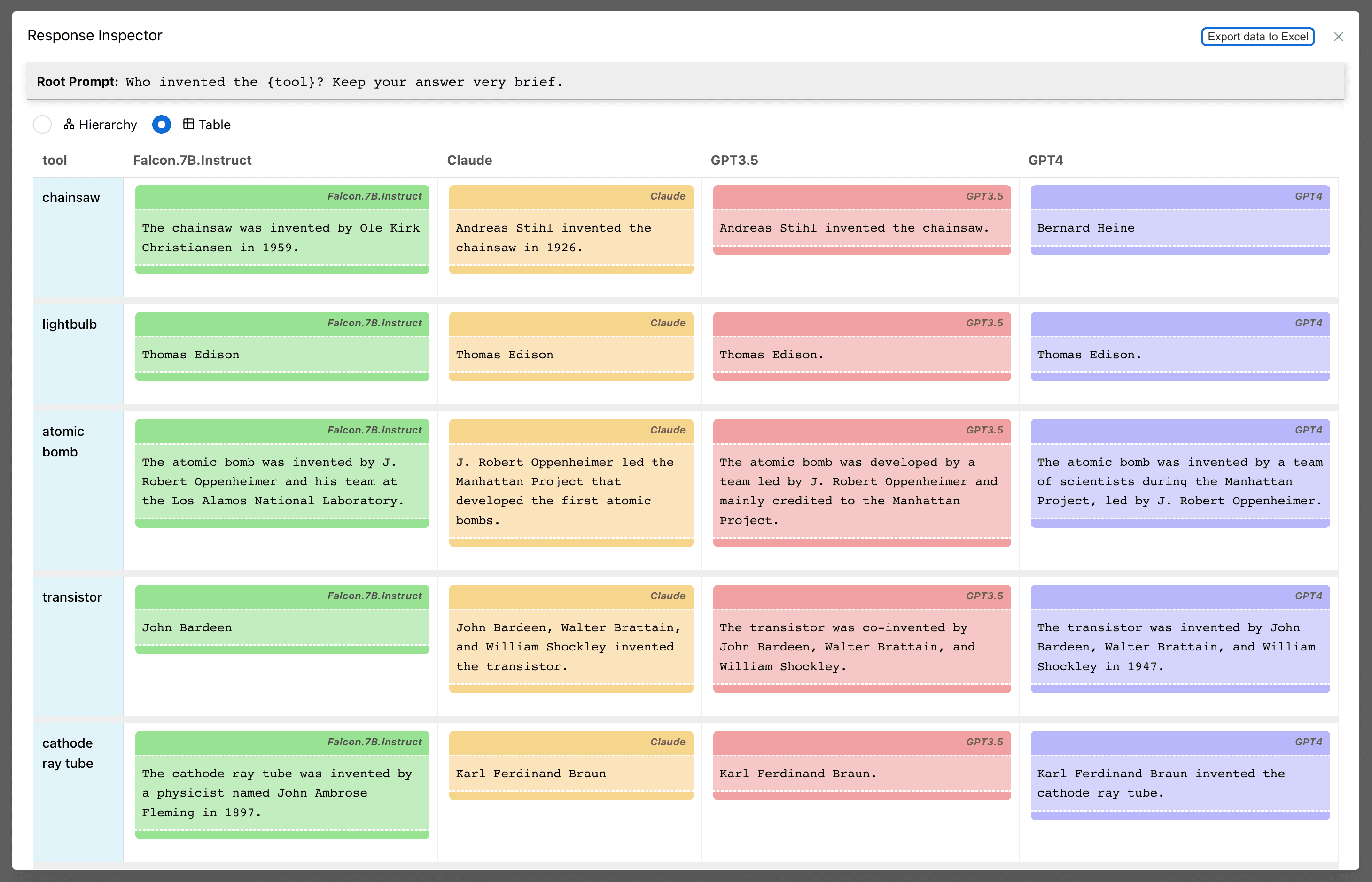
Task: Click GPT4 response 'Bernard Heine'
Action: coord(1180,228)
